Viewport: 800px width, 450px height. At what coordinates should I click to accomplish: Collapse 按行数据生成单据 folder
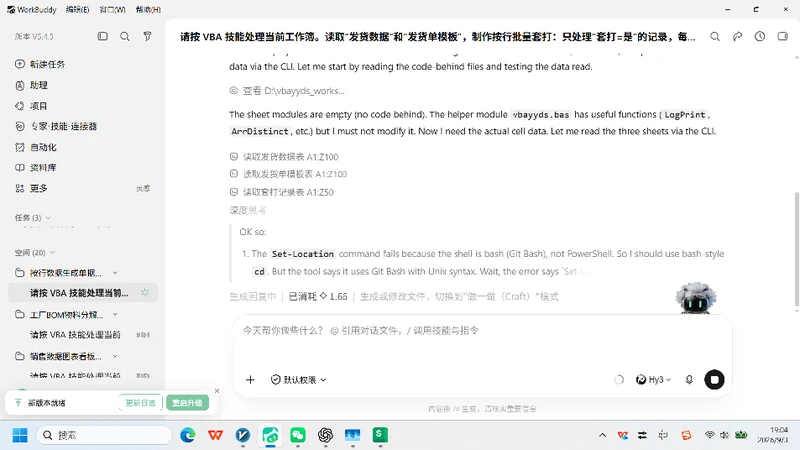[115, 273]
